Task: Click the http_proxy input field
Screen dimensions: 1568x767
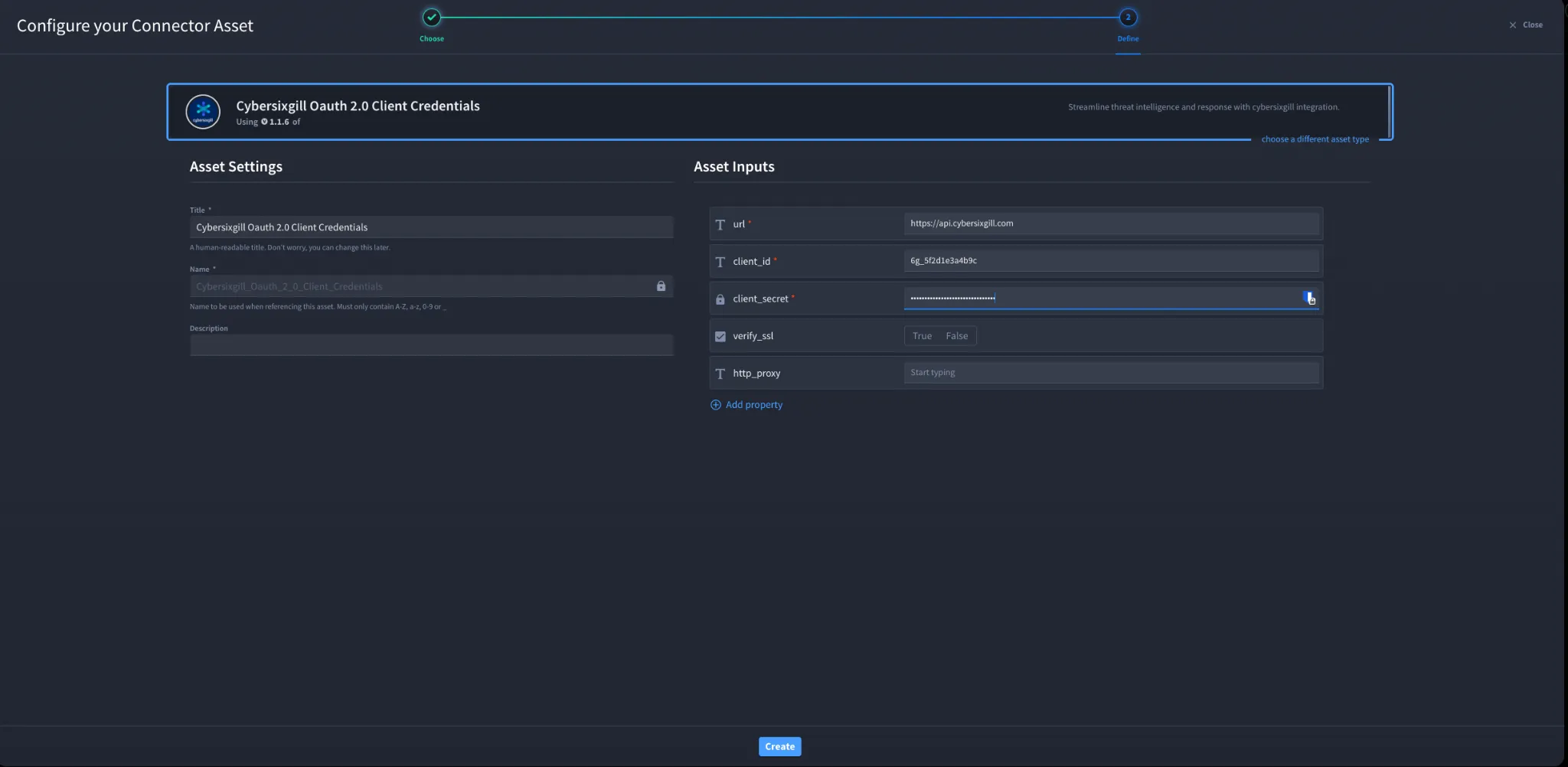Action: pyautogui.click(x=1111, y=373)
